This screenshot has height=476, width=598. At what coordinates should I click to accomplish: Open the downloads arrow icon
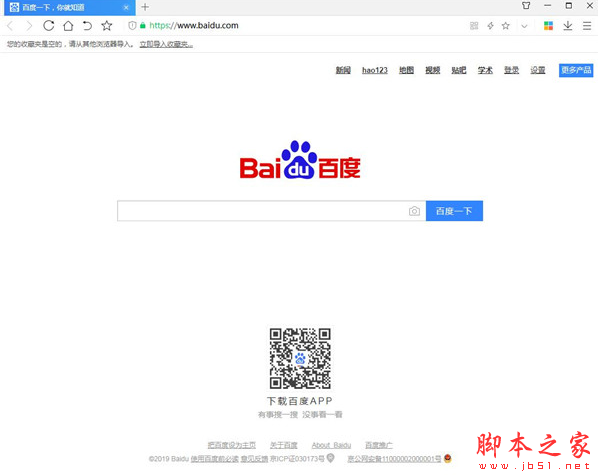tap(567, 26)
